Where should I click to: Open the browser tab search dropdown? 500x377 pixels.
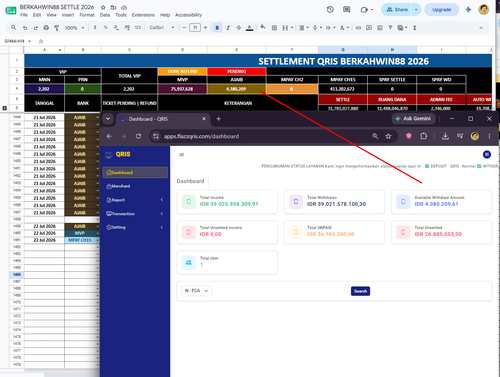pos(108,119)
